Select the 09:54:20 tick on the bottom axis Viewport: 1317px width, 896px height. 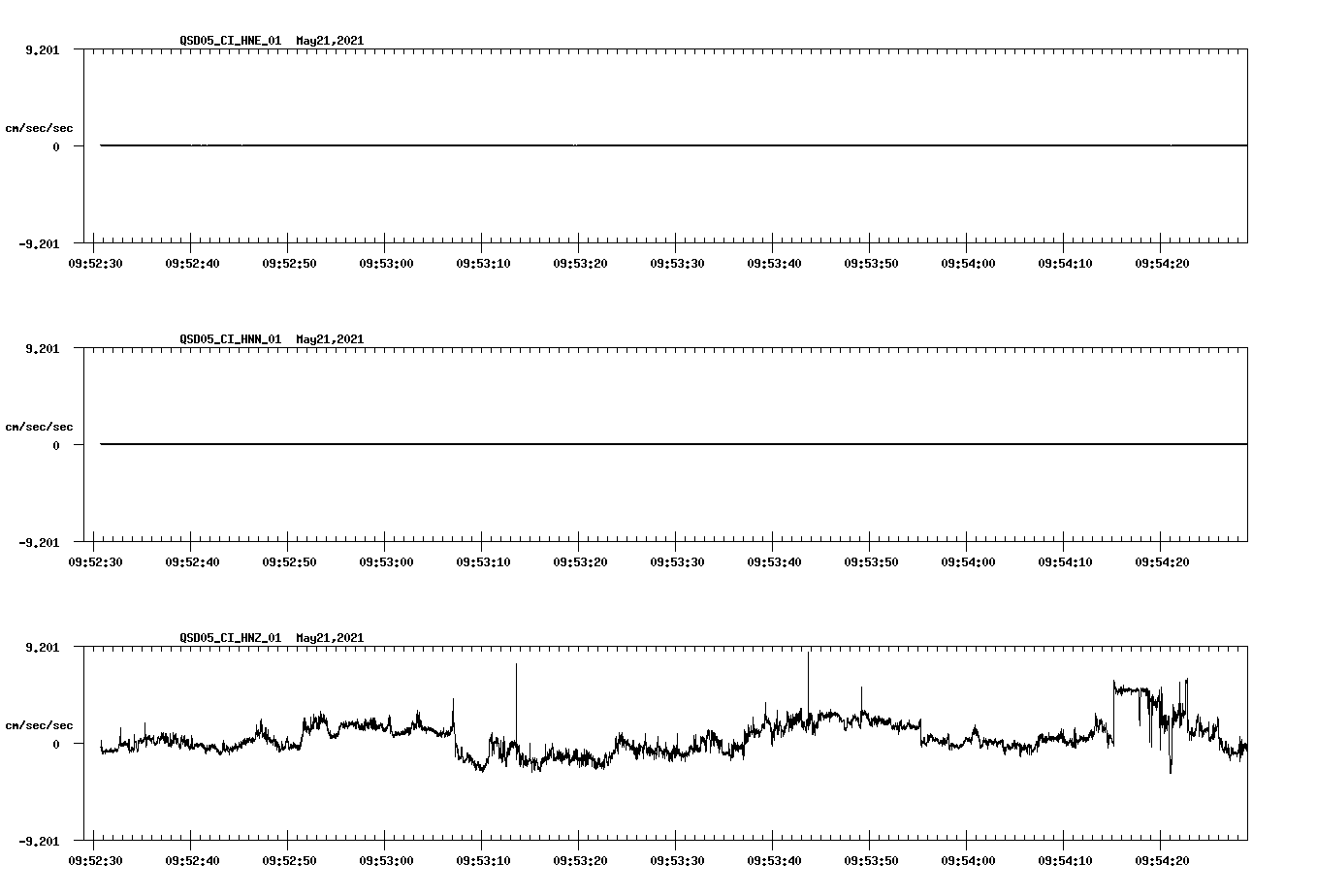1163,859
